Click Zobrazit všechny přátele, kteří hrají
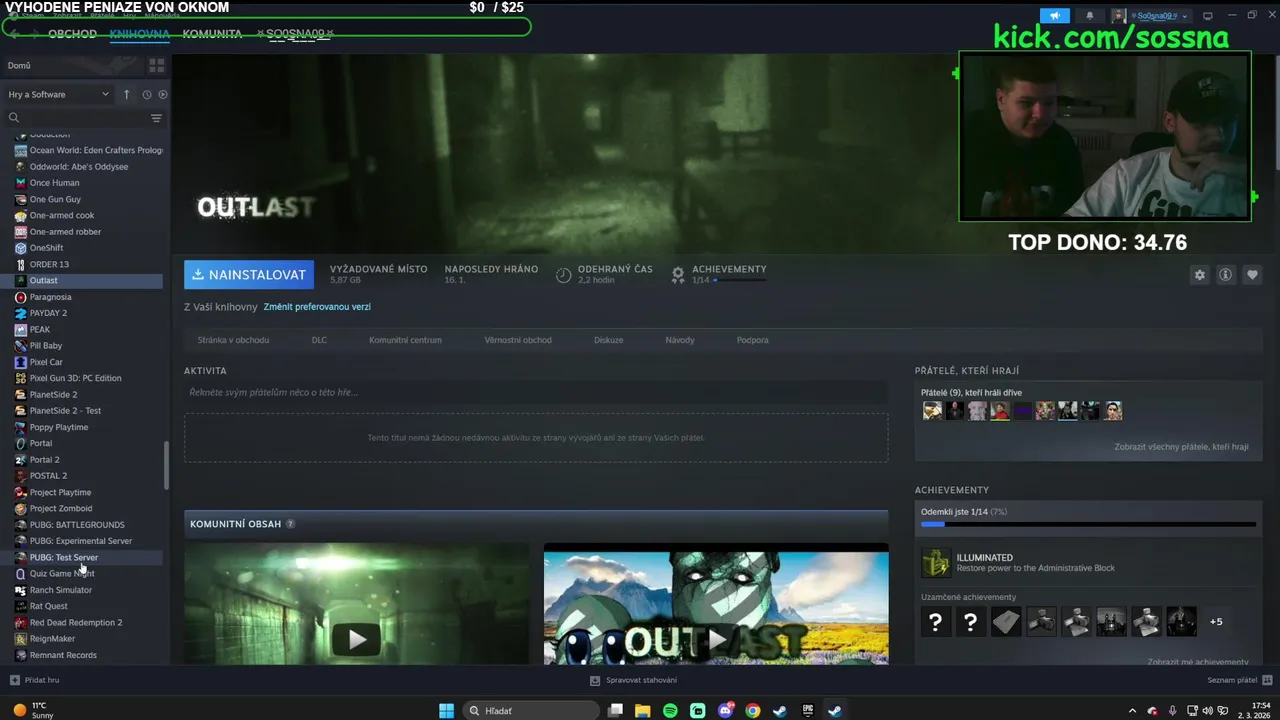1280x720 pixels. tap(1181, 447)
